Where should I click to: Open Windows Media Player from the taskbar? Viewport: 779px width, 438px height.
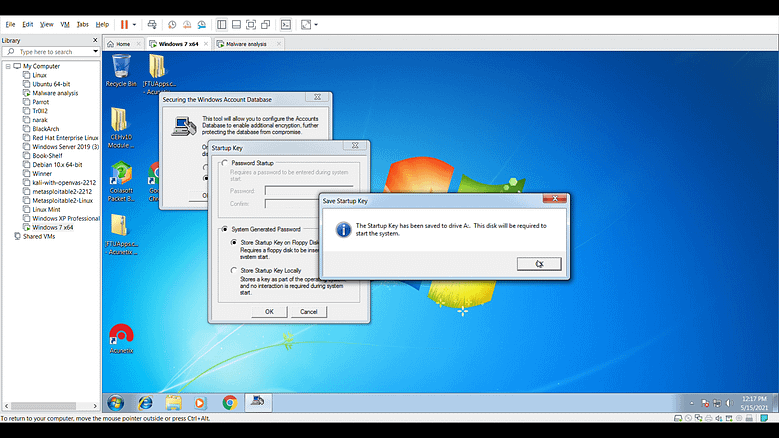coord(200,402)
